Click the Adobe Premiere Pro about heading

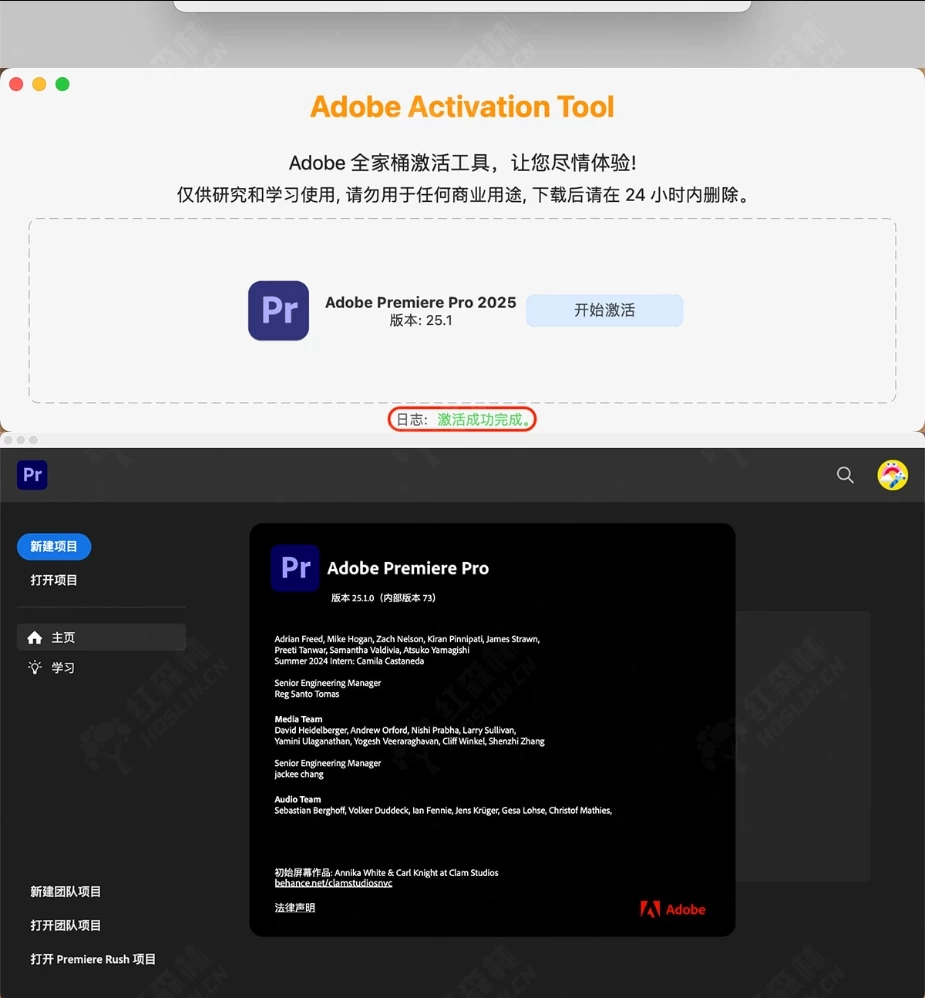[x=408, y=568]
